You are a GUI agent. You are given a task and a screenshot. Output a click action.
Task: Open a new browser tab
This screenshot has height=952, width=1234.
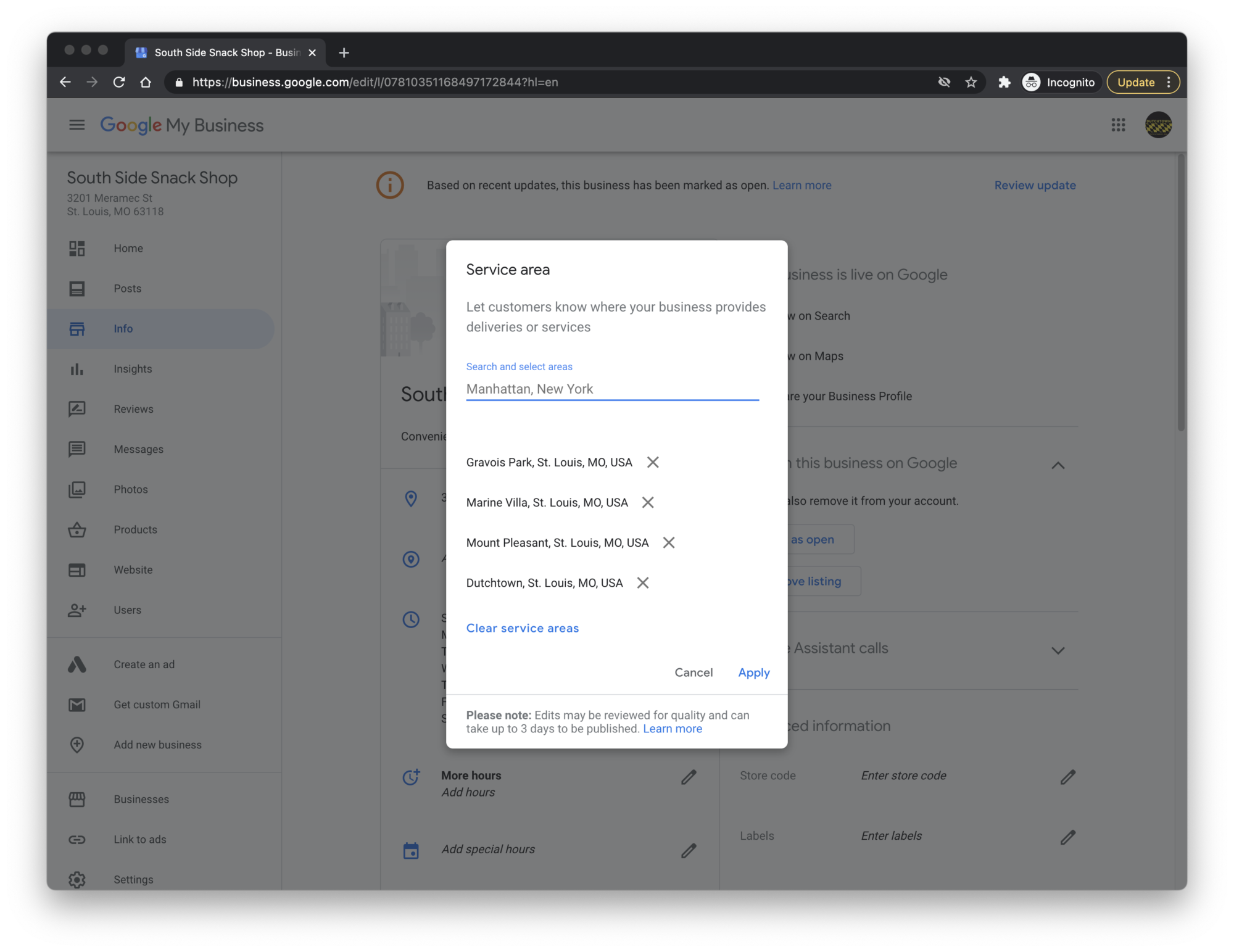click(344, 52)
